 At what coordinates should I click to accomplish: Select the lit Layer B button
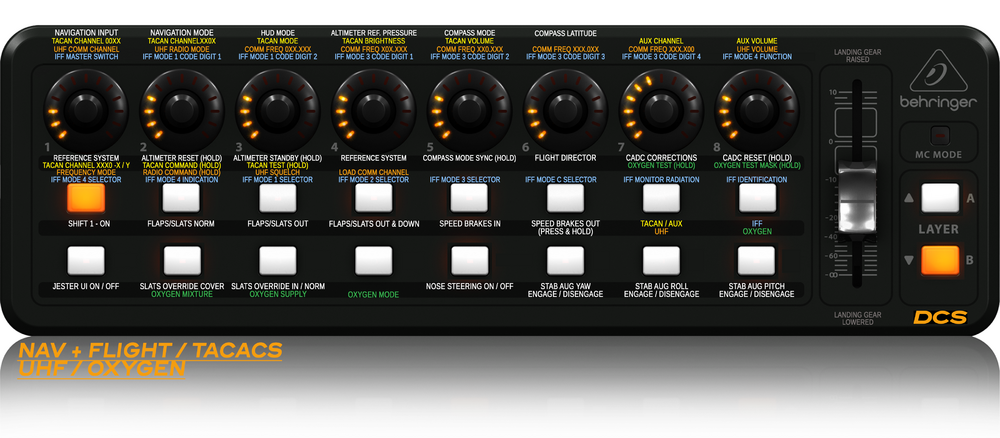940,260
